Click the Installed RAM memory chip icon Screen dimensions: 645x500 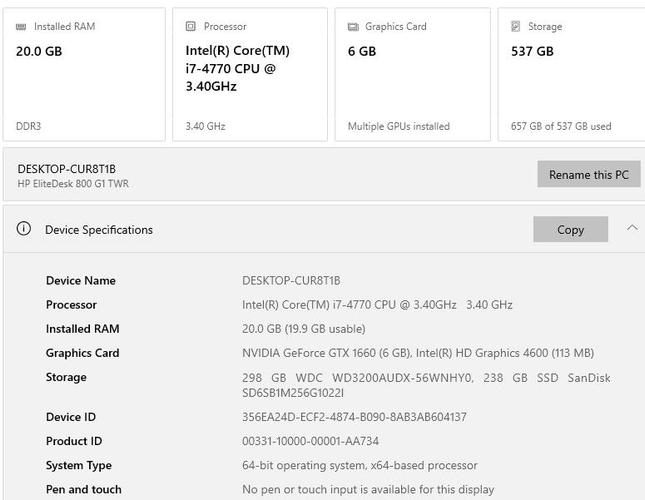21,27
